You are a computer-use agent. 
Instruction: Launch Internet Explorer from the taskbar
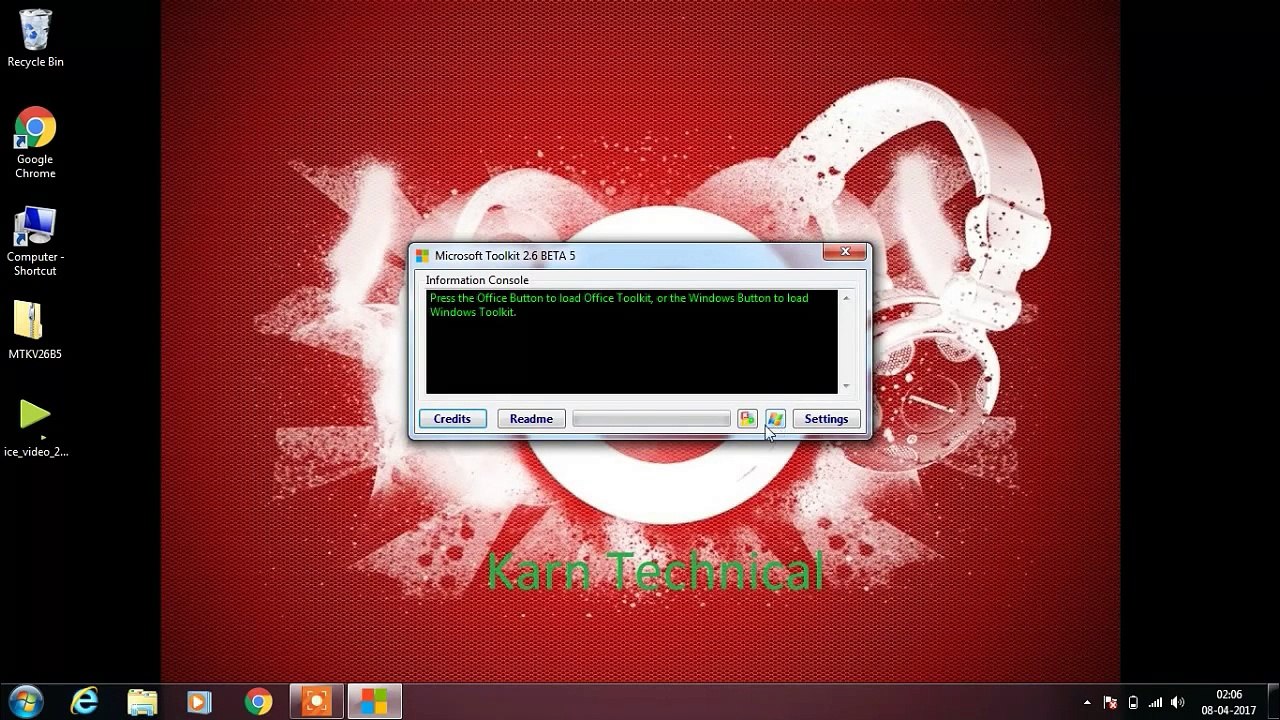(86, 702)
